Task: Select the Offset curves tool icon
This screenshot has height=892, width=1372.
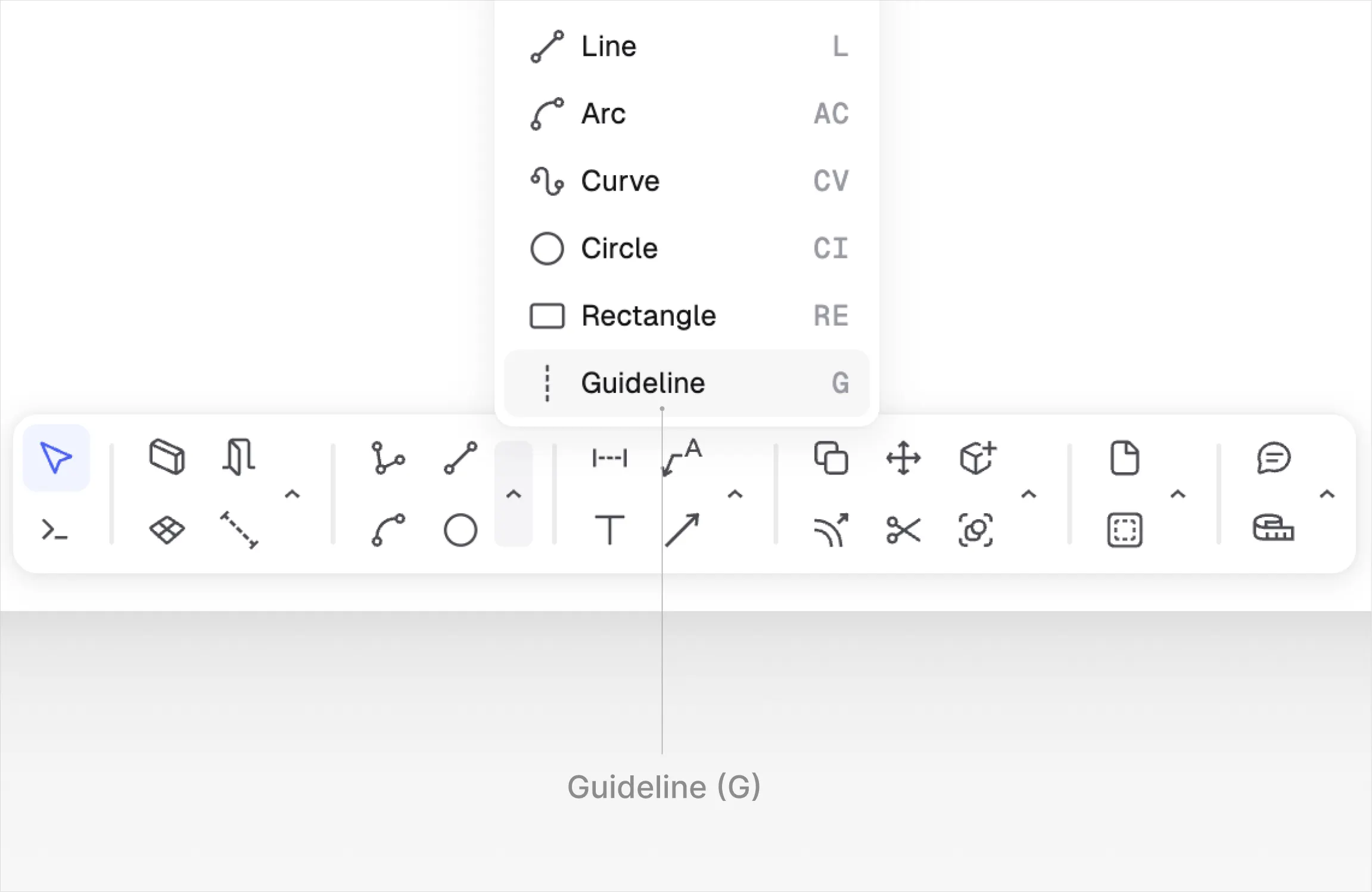Action: pyautogui.click(x=831, y=529)
